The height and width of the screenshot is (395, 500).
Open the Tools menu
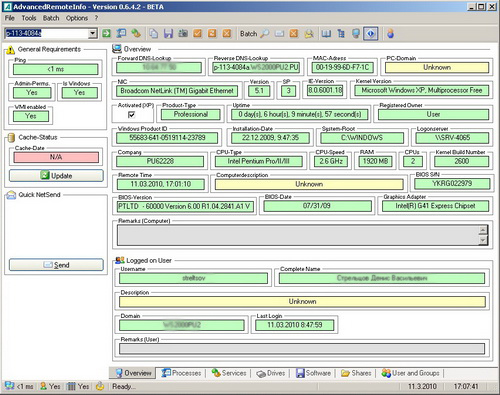click(x=29, y=18)
